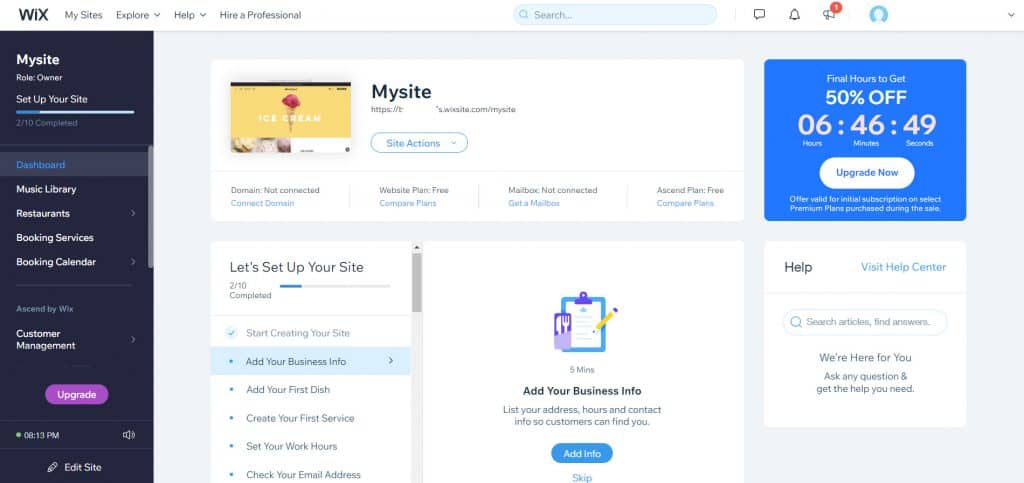Click the setup checklist scrollbar
This screenshot has height=483, width=1024.
tap(417, 282)
